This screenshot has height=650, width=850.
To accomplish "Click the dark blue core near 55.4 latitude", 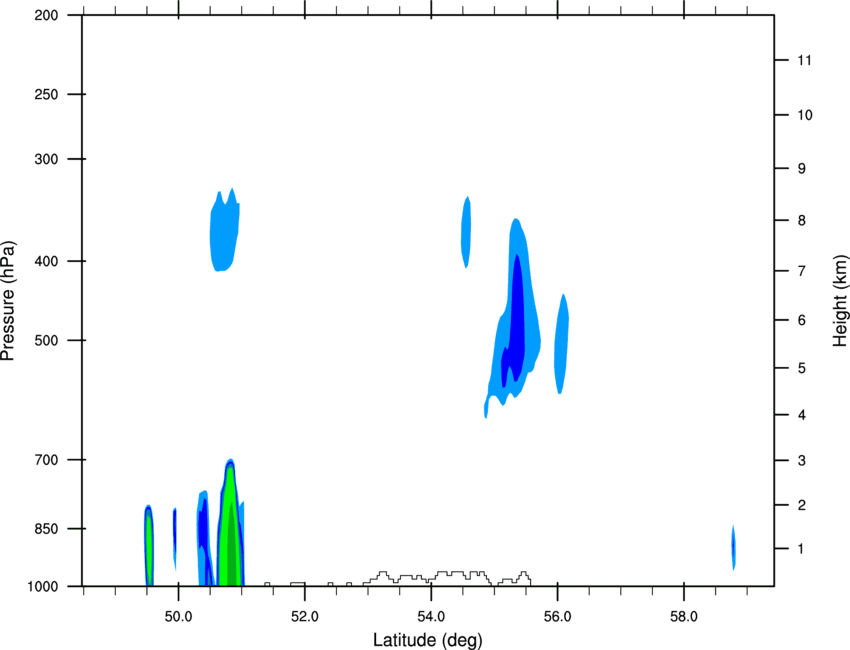I will 516,320.
